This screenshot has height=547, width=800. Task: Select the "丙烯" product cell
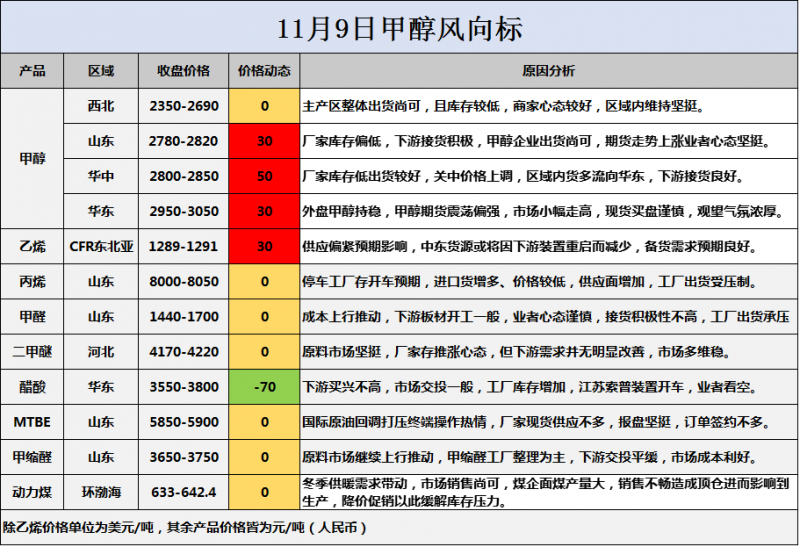(32, 282)
